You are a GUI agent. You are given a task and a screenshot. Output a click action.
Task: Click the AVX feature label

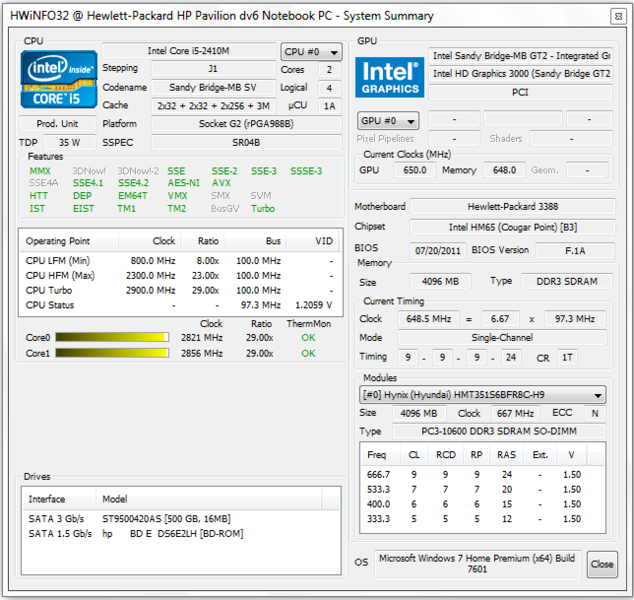pyautogui.click(x=221, y=183)
